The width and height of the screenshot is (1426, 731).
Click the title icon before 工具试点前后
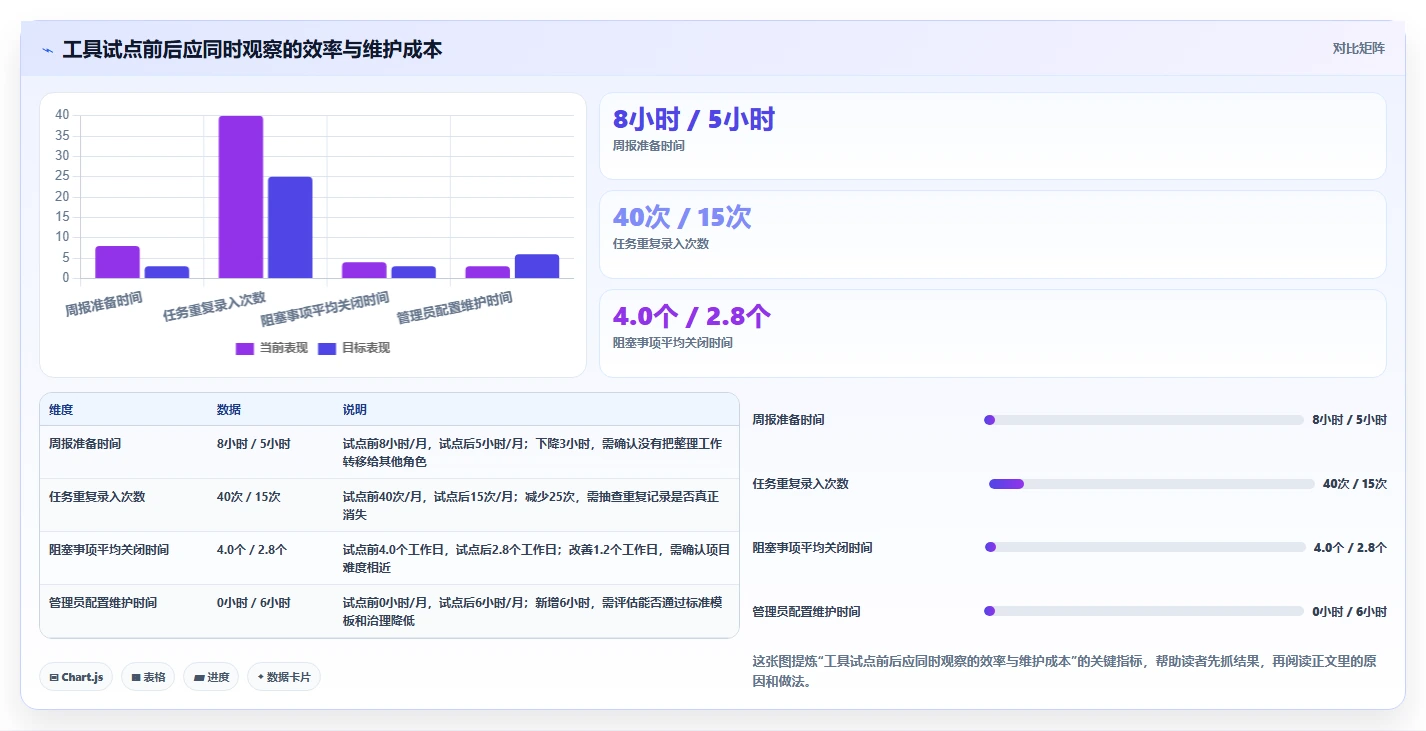[47, 49]
